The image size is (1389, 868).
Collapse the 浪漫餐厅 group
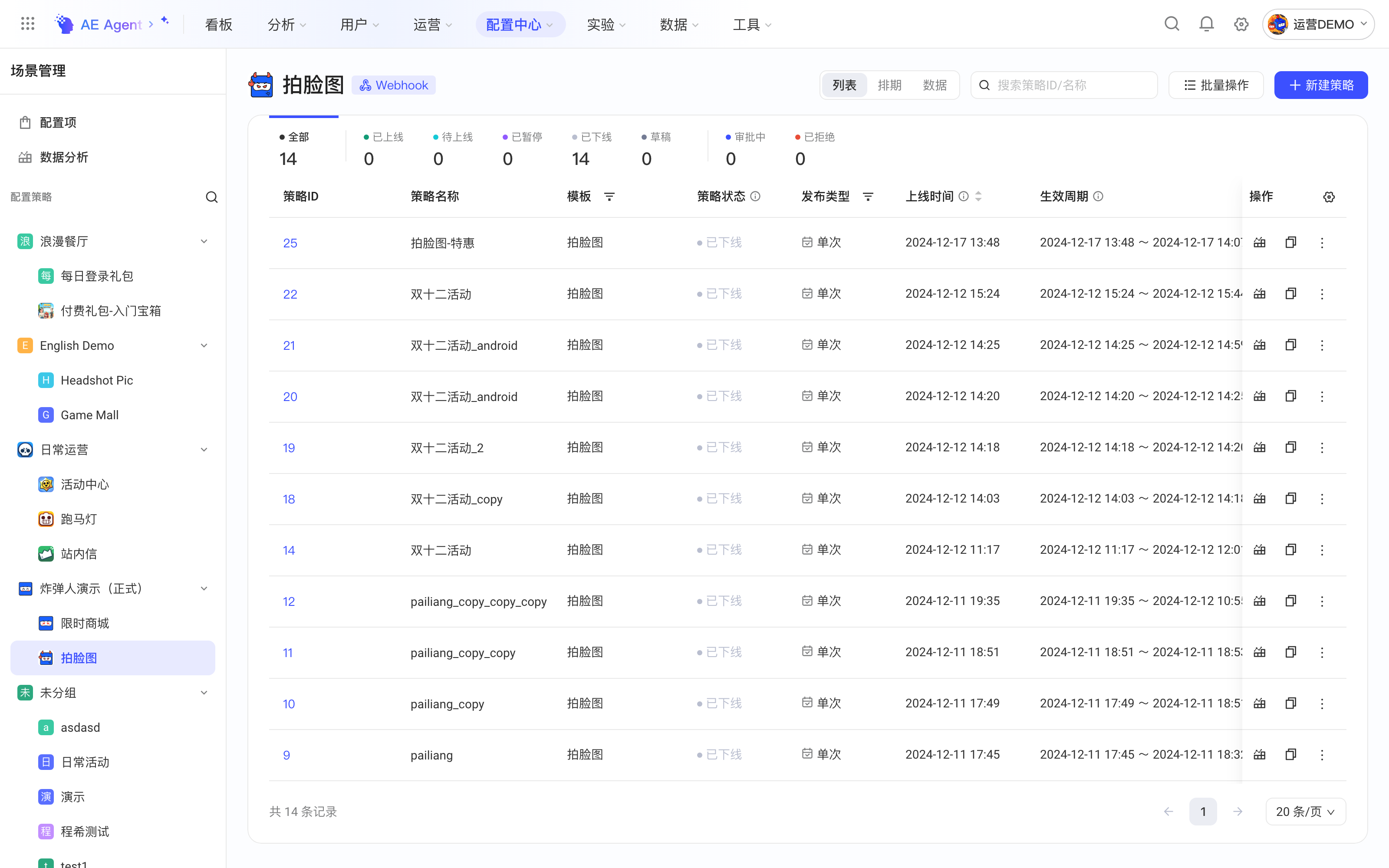(204, 241)
